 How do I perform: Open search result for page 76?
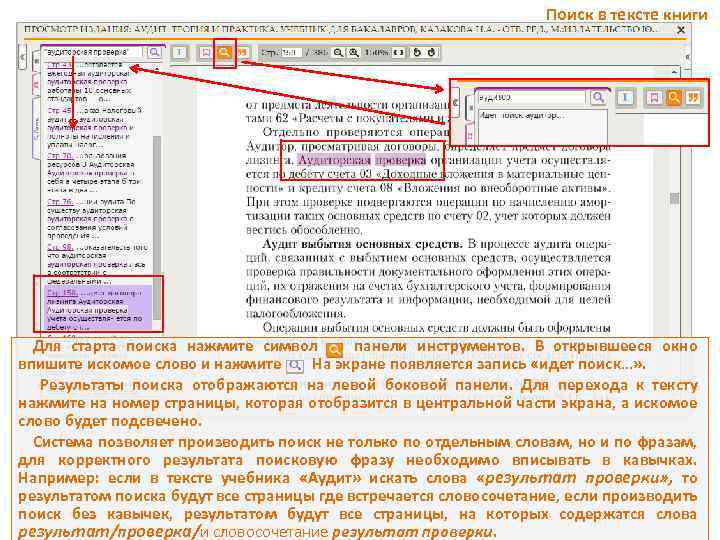60,202
